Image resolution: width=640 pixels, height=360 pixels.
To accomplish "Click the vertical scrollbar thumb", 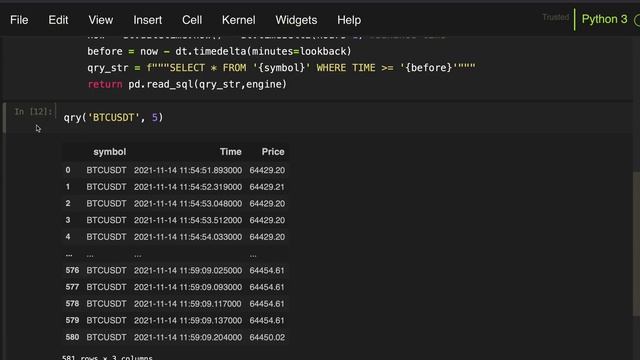I will [636, 244].
